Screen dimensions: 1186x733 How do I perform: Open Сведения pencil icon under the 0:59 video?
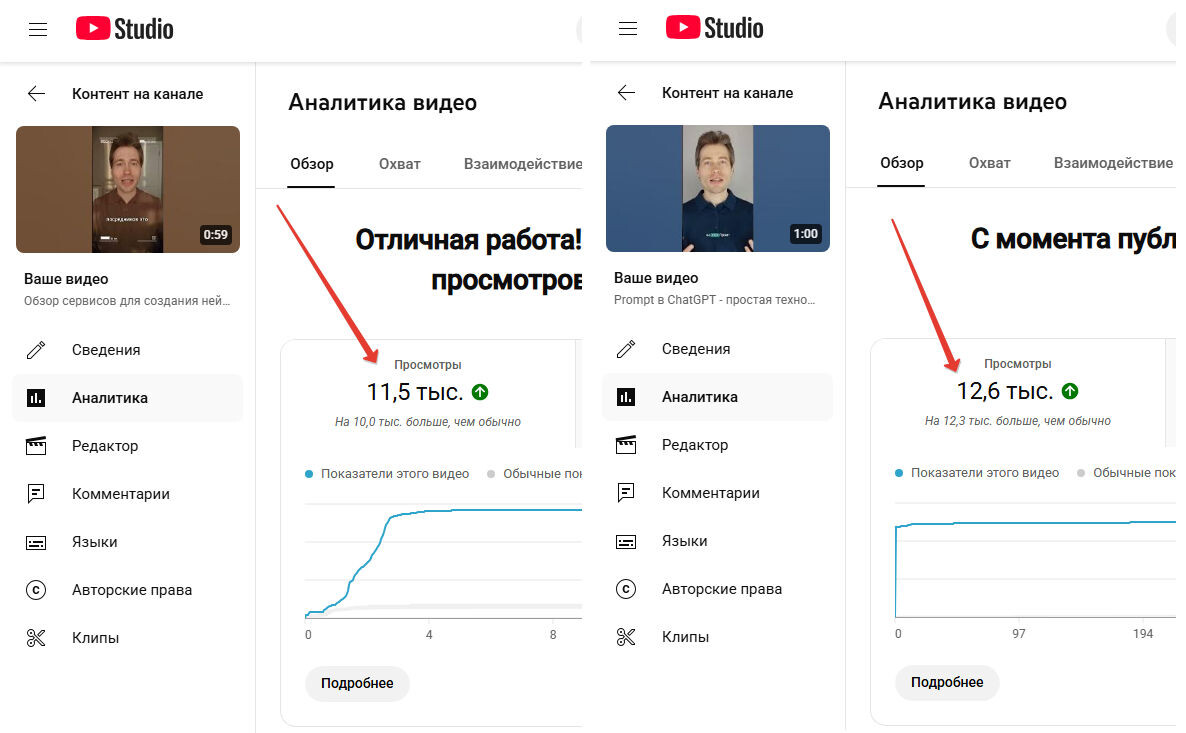[36, 350]
